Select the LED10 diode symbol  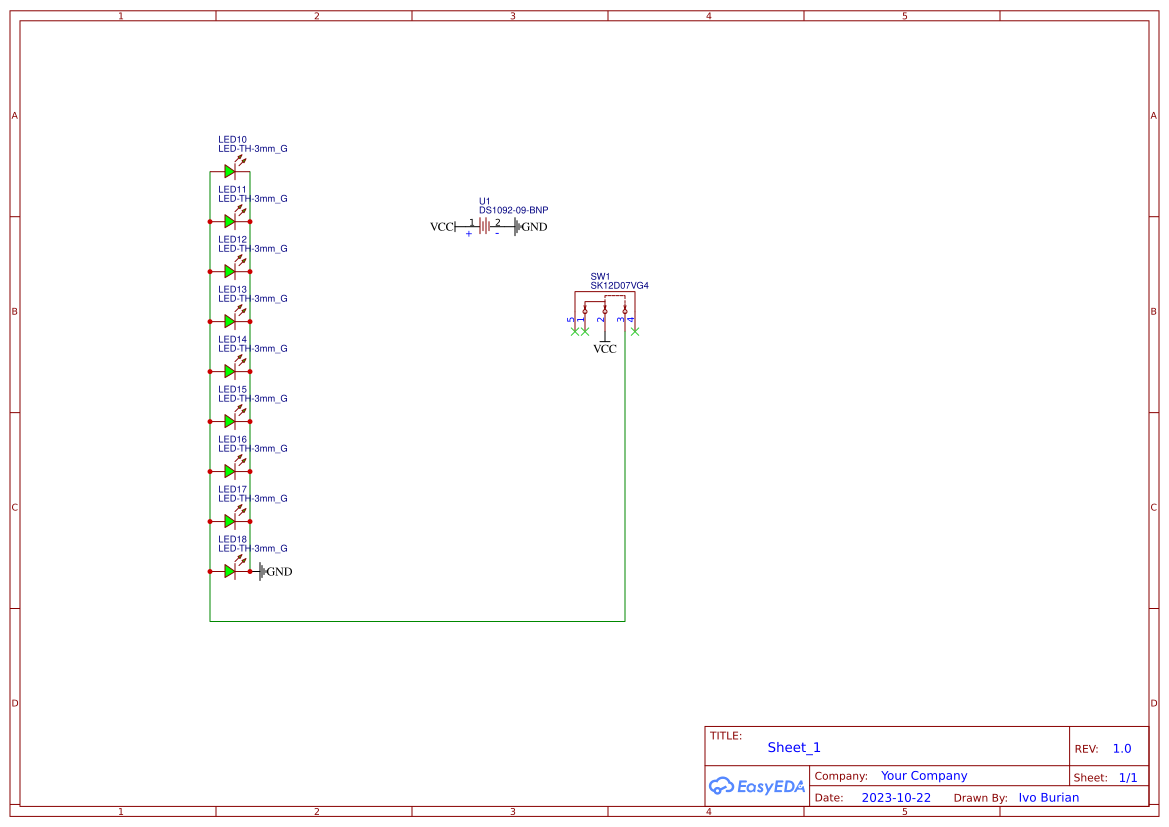click(229, 171)
